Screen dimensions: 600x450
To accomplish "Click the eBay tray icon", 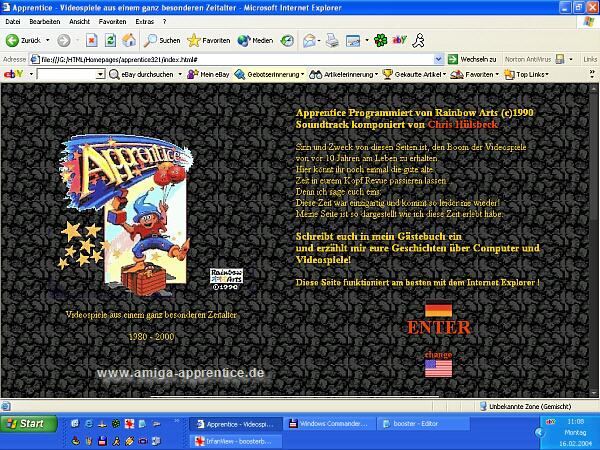I will tap(551, 421).
